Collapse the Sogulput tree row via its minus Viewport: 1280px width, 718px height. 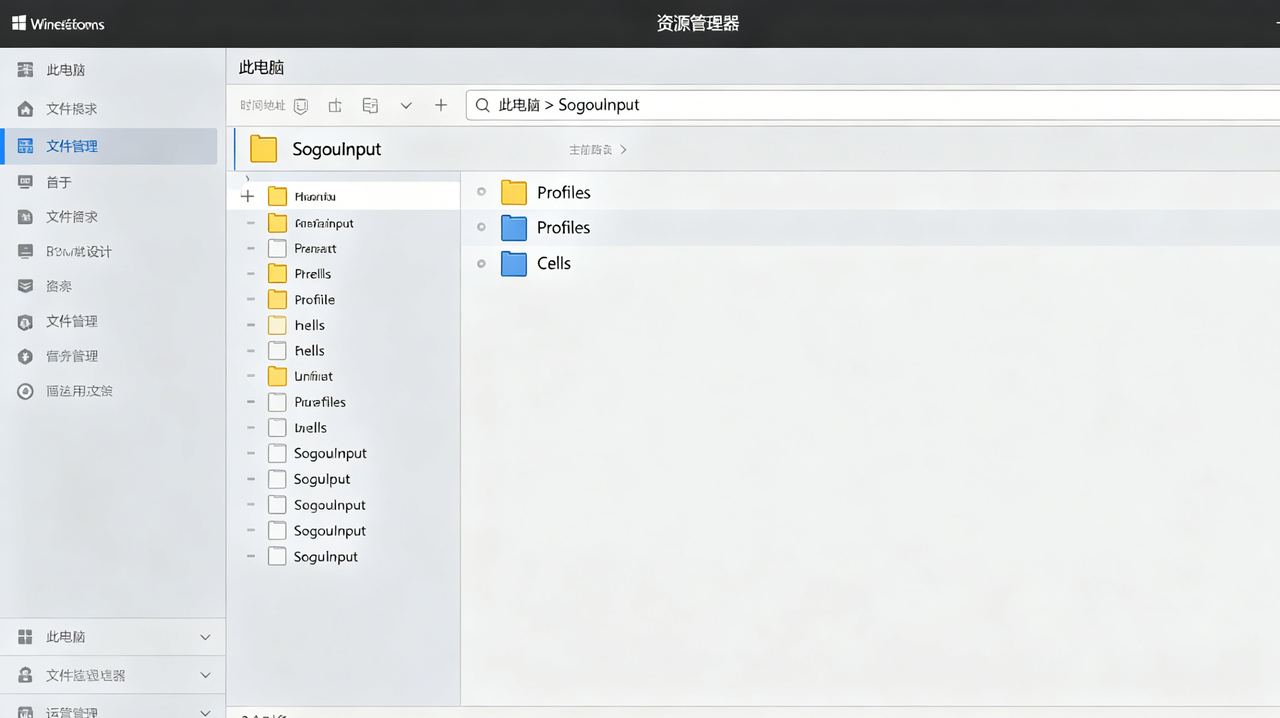coord(250,479)
